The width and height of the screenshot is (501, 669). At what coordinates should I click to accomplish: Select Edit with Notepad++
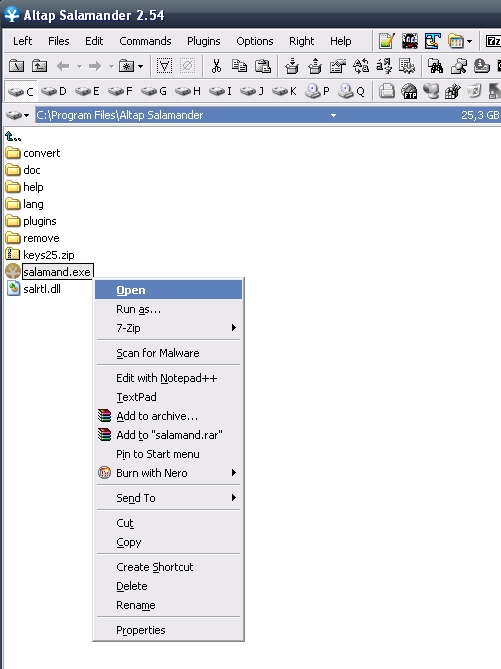click(x=169, y=378)
